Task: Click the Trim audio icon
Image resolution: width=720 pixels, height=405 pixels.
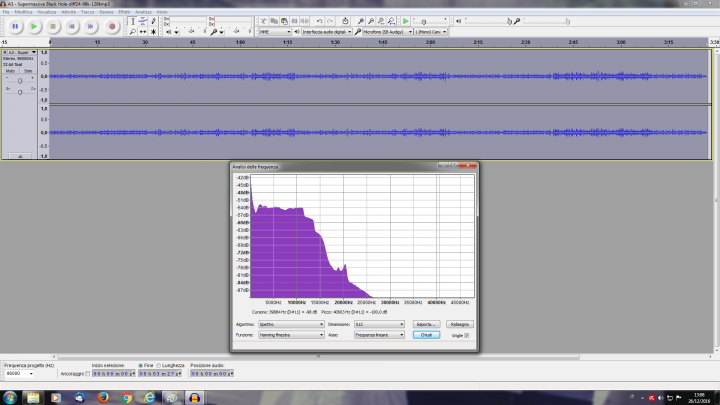Action: 294,21
